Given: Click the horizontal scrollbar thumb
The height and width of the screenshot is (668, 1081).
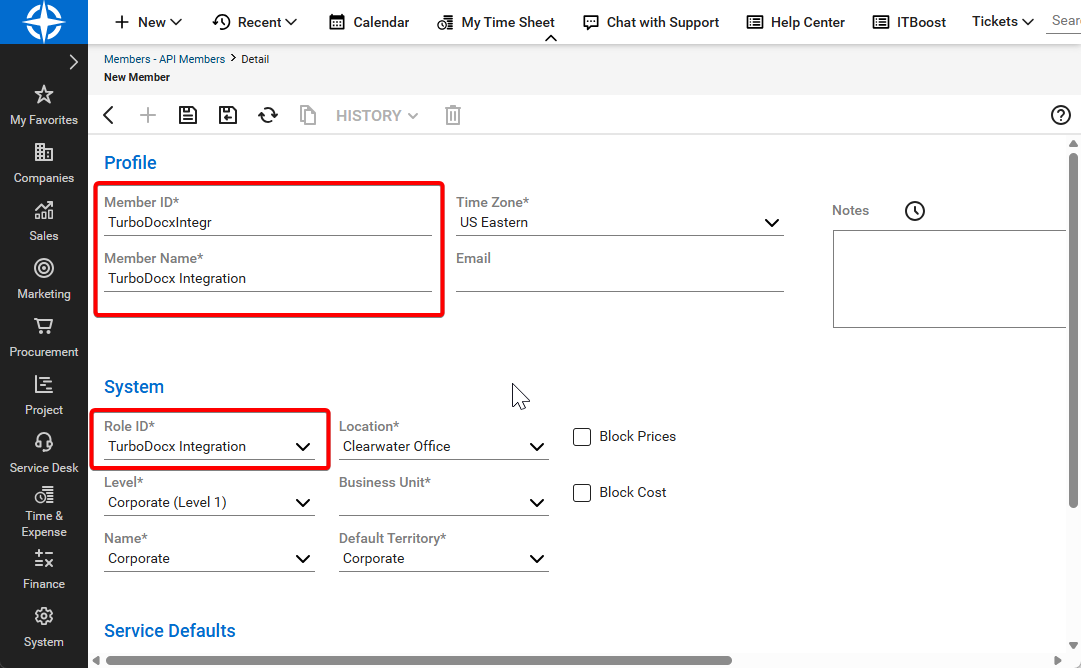Looking at the screenshot, I should tap(418, 660).
